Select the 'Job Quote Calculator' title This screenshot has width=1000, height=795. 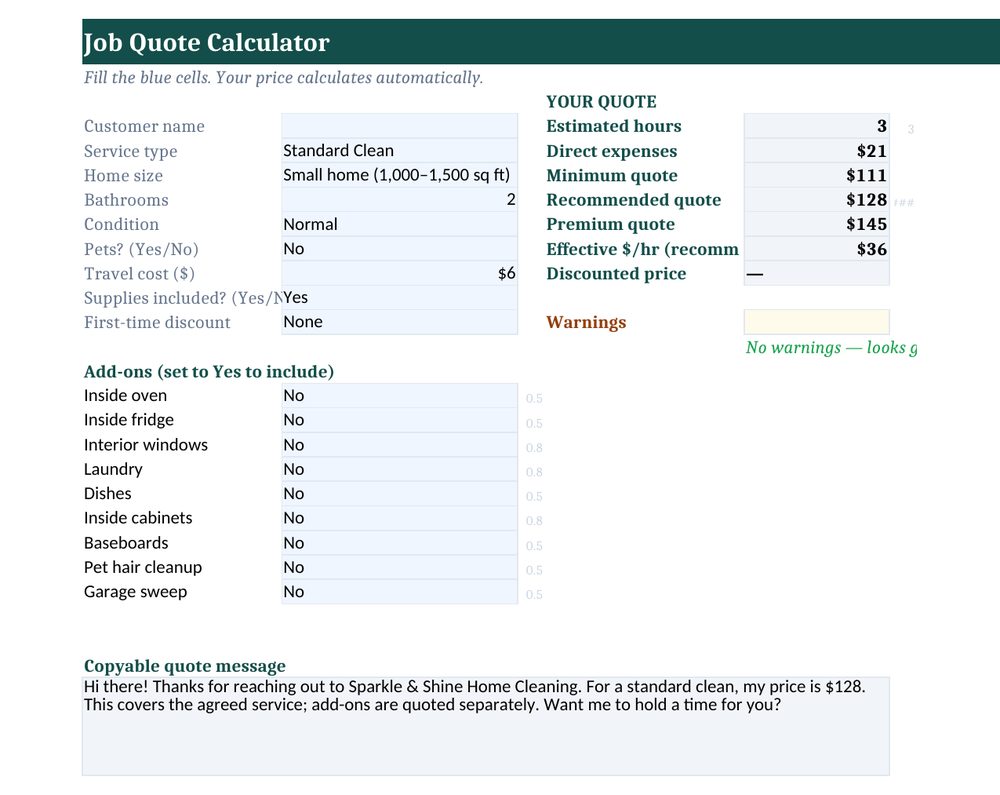[207, 43]
